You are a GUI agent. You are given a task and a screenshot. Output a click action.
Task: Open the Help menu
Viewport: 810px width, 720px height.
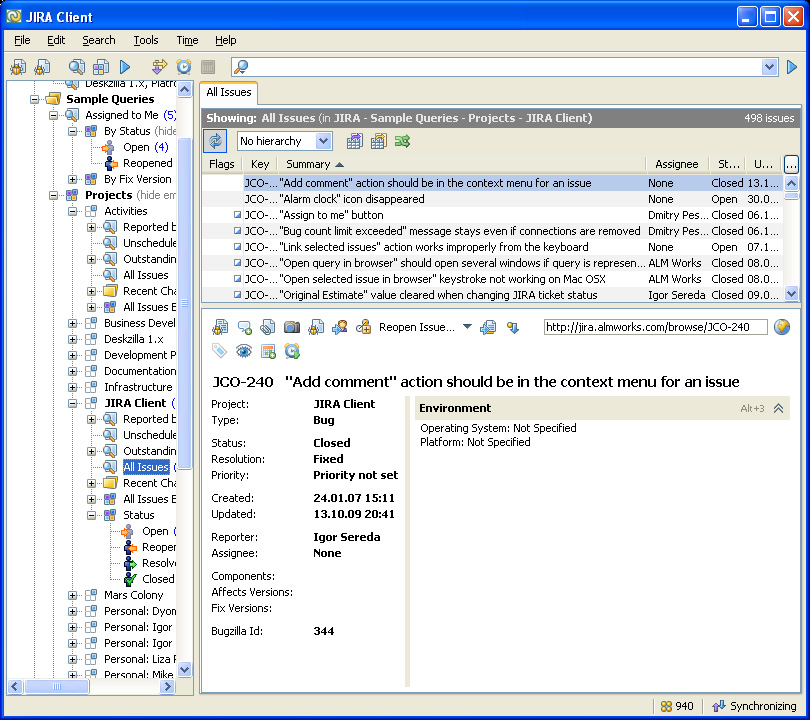[226, 40]
